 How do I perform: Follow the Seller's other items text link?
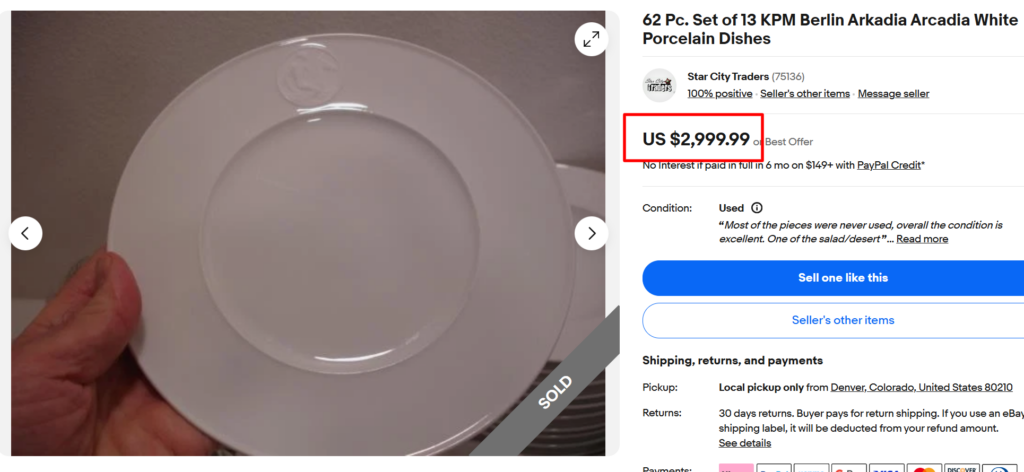tap(804, 94)
